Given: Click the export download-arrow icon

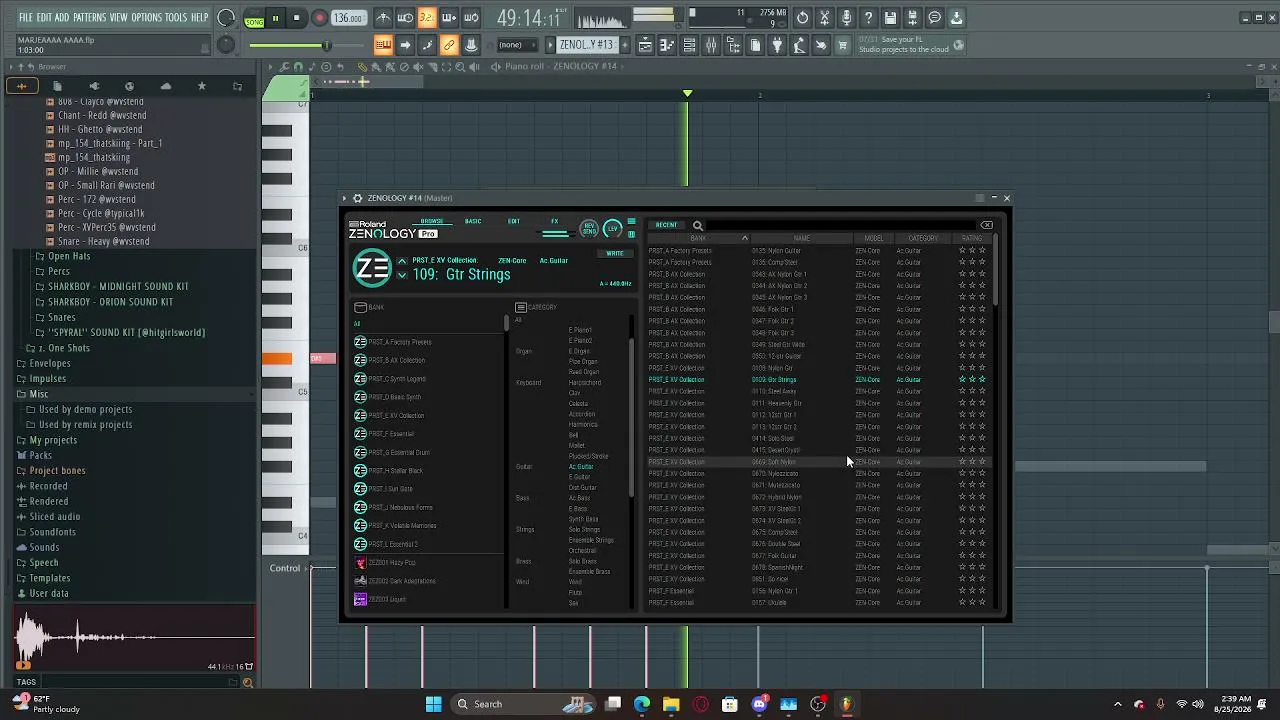Looking at the screenshot, I should coord(956,18).
